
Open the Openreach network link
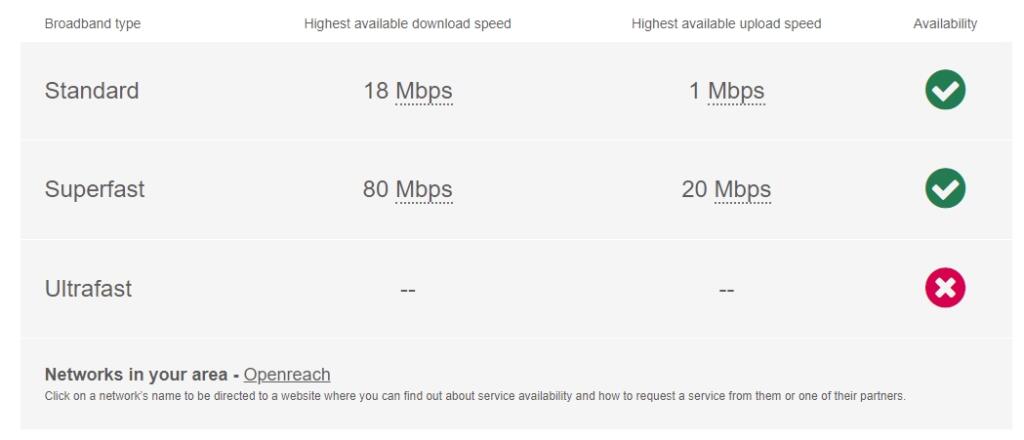coord(287,375)
